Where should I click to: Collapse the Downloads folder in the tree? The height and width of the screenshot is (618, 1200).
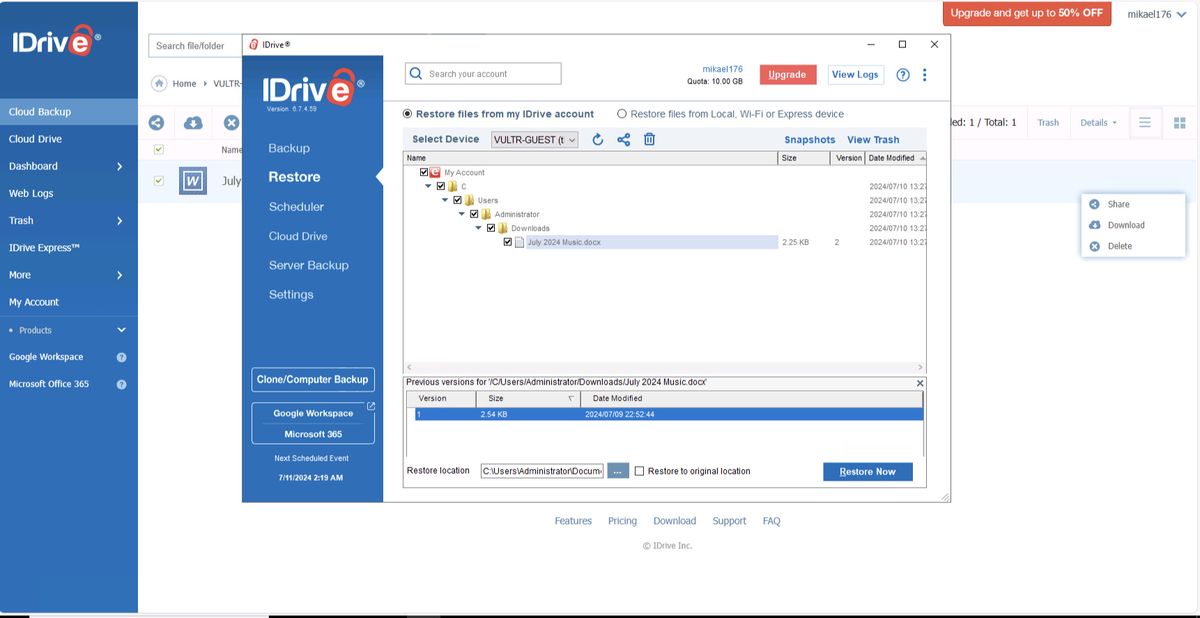click(478, 228)
